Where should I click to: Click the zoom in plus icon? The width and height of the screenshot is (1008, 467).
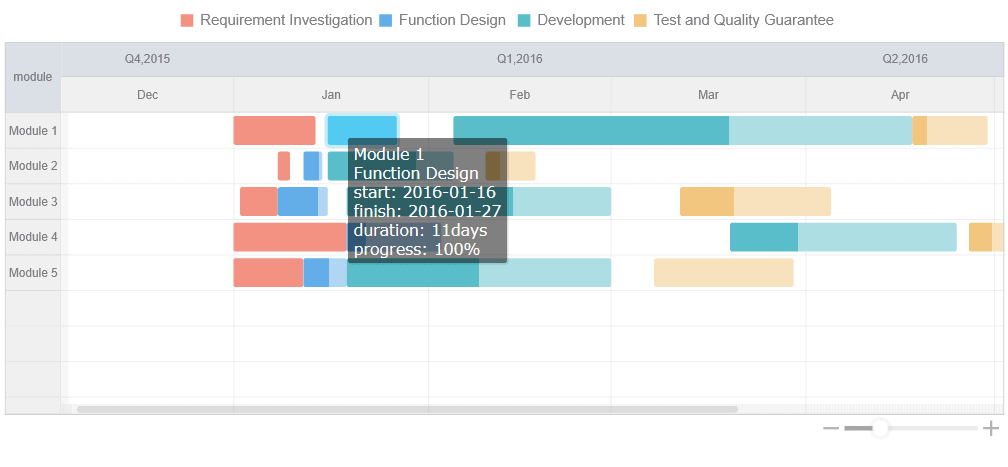click(x=991, y=429)
